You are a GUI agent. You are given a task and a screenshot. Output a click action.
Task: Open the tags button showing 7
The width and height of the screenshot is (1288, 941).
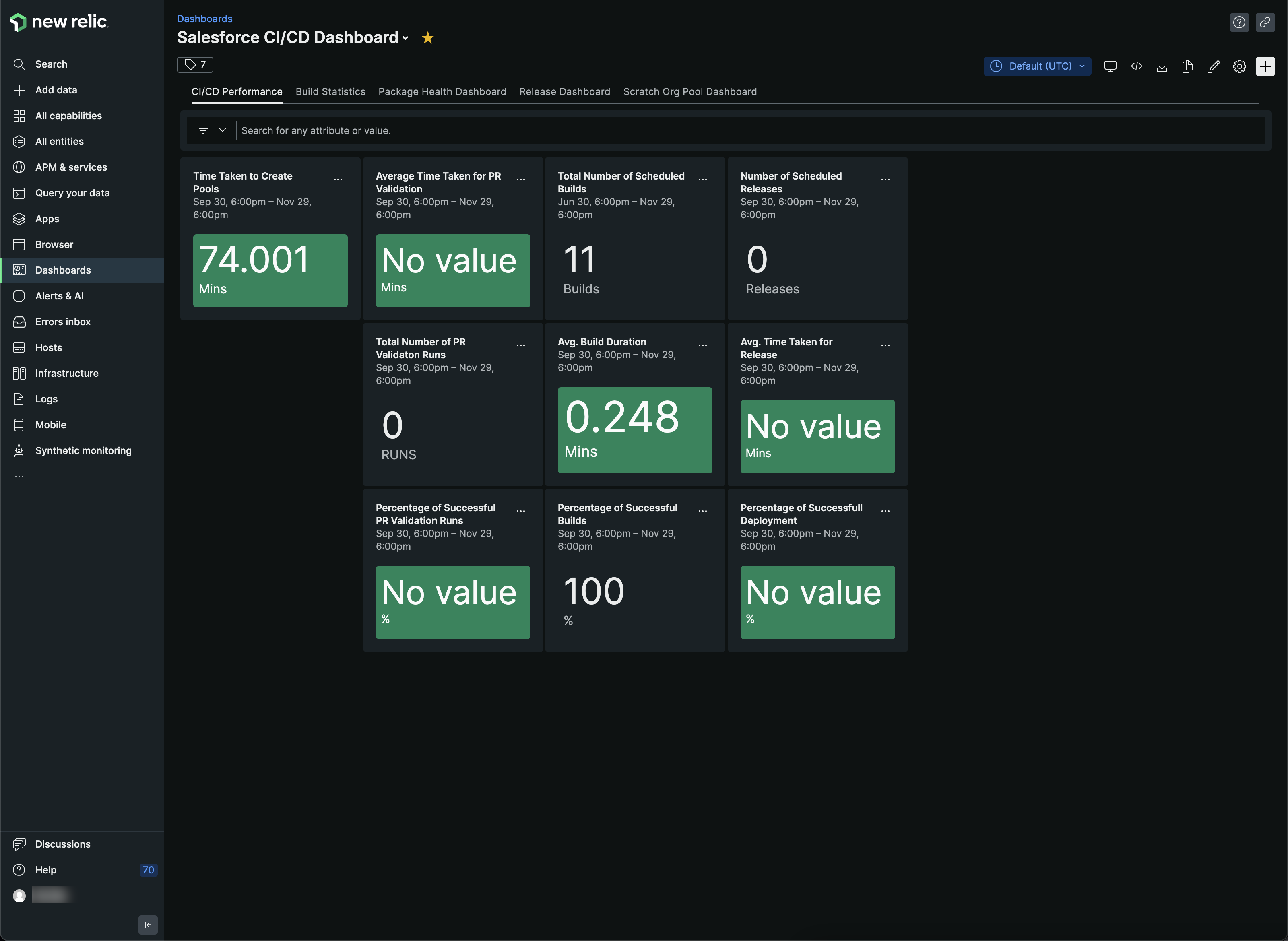pyautogui.click(x=195, y=64)
